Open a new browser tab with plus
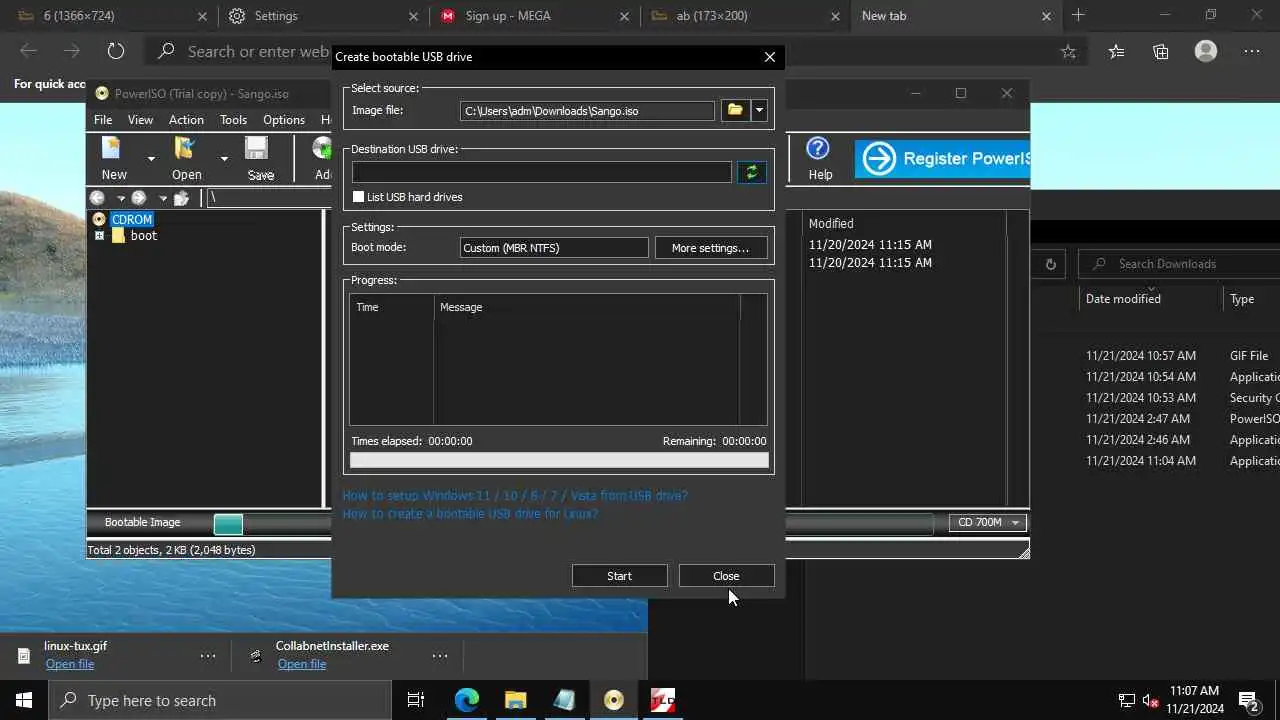The height and width of the screenshot is (720, 1280). click(1078, 15)
